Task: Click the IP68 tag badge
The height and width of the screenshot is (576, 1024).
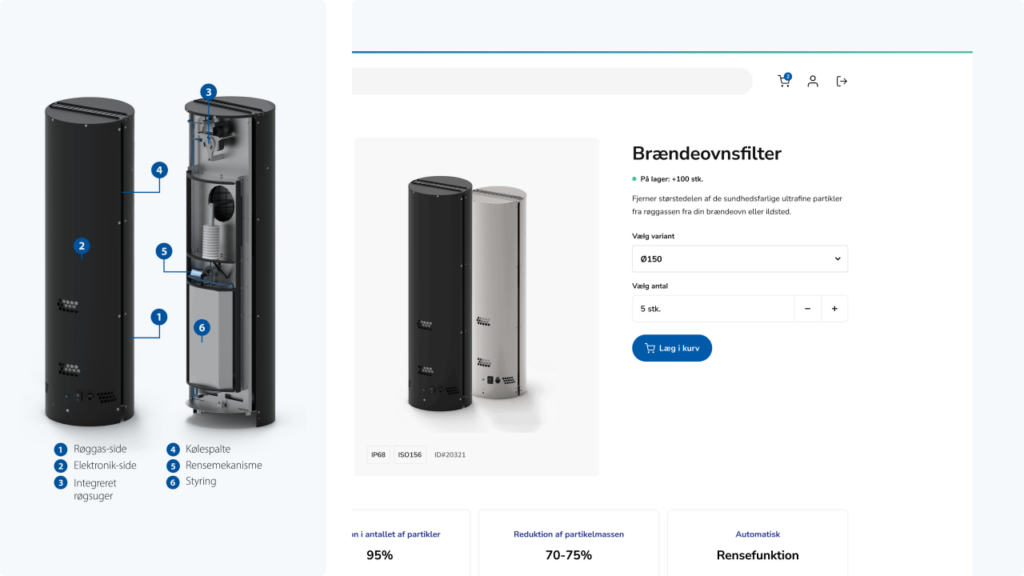Action: (x=378, y=455)
